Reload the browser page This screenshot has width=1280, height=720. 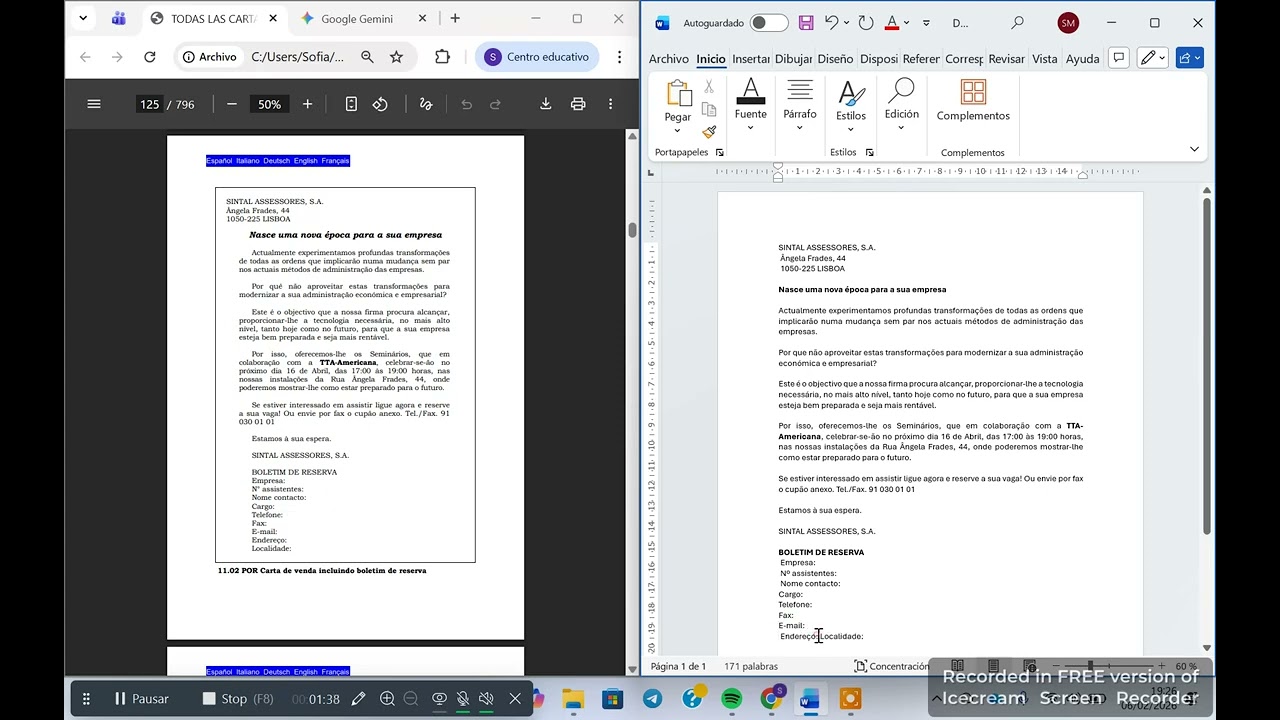150,57
